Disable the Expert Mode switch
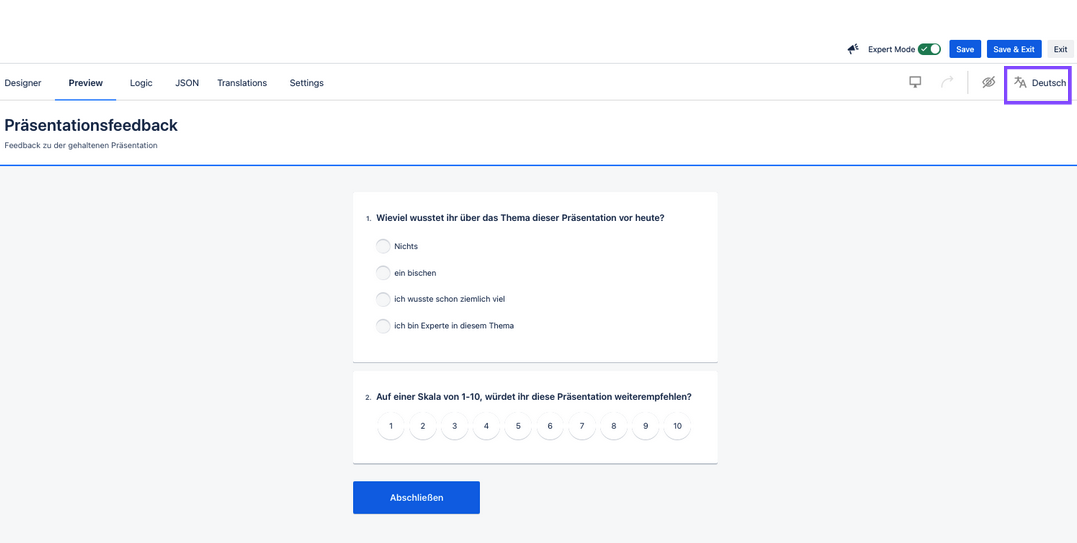The width and height of the screenshot is (1077, 543). click(x=930, y=49)
